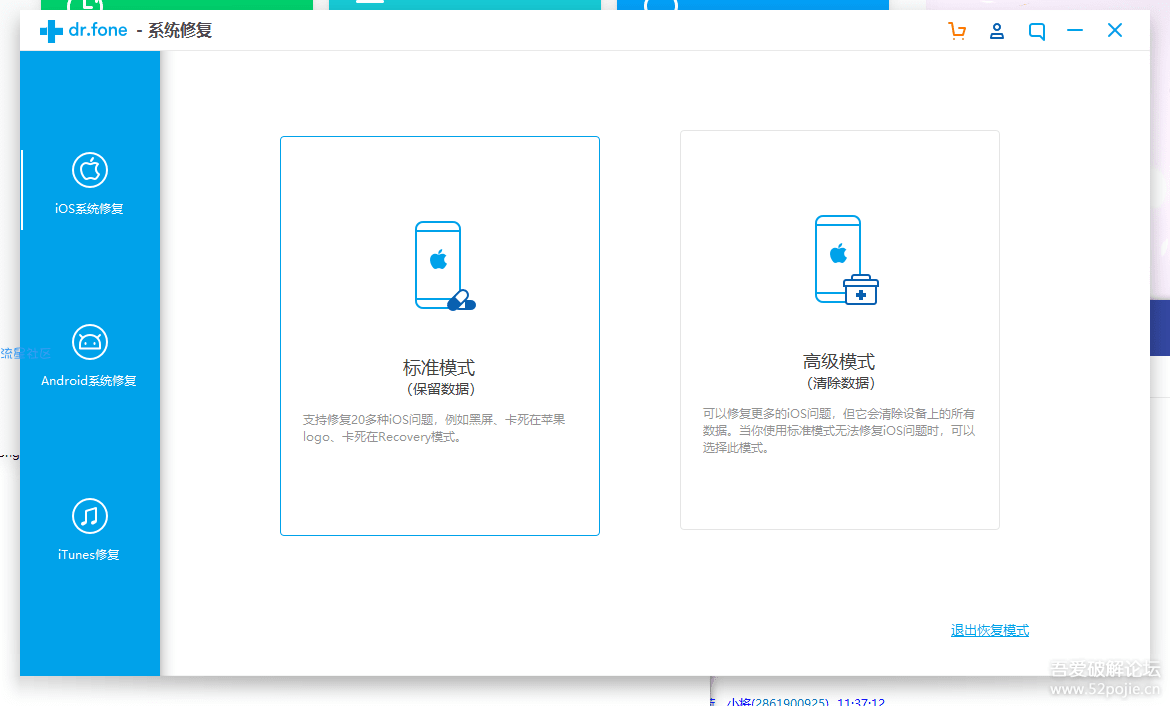The width and height of the screenshot is (1170, 706).
Task: Click the phone with pill icon
Action: pyautogui.click(x=445, y=265)
